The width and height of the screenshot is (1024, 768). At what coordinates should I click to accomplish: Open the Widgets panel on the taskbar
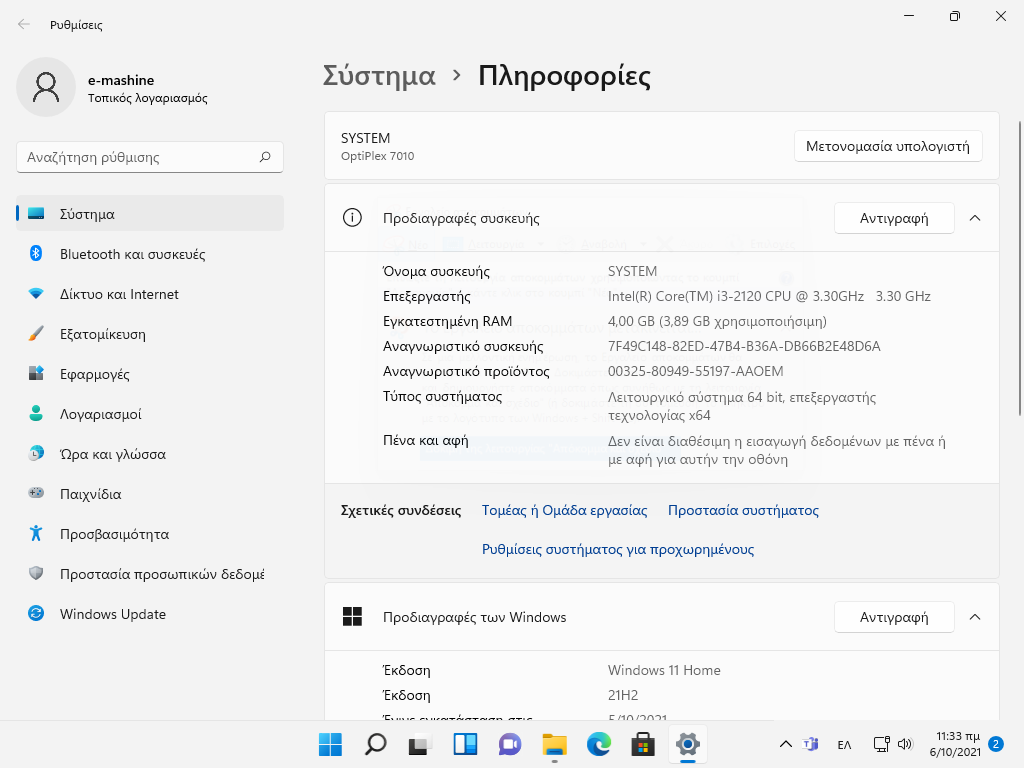(465, 744)
